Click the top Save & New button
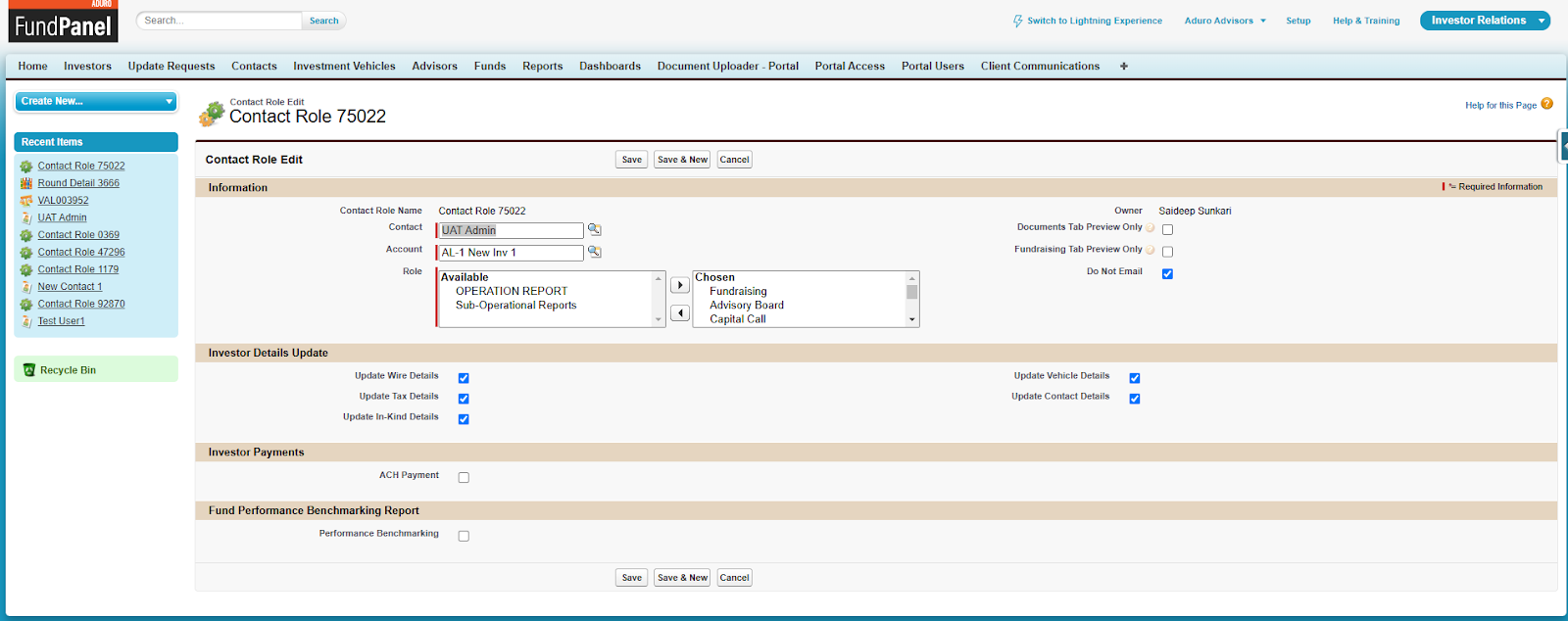This screenshot has height=621, width=1568. pyautogui.click(x=683, y=160)
